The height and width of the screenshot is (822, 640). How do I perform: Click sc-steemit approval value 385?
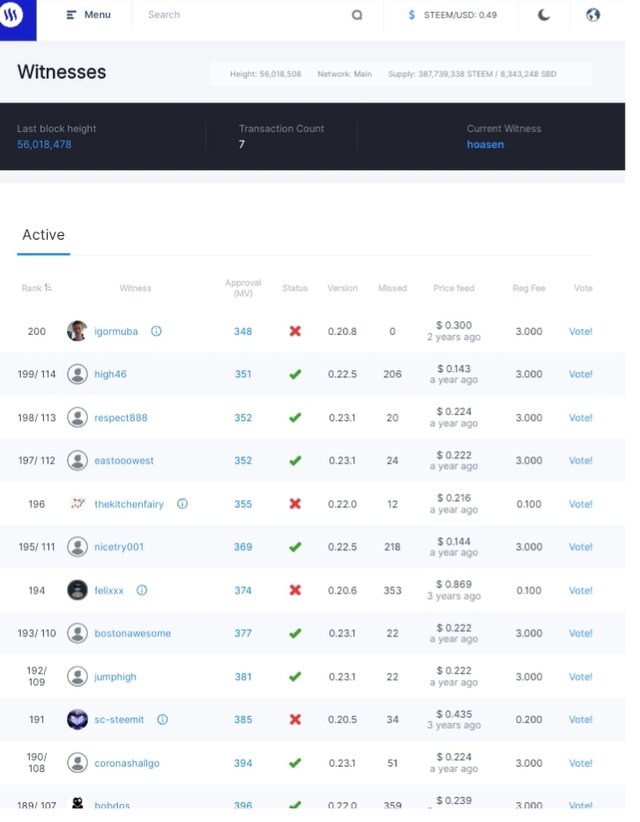pyautogui.click(x=243, y=719)
